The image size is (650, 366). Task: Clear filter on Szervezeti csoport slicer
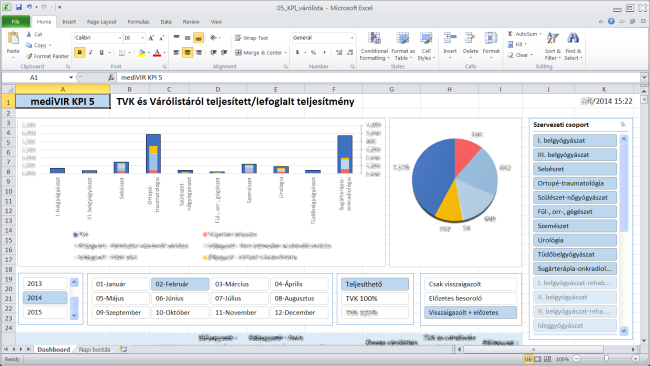pos(622,125)
